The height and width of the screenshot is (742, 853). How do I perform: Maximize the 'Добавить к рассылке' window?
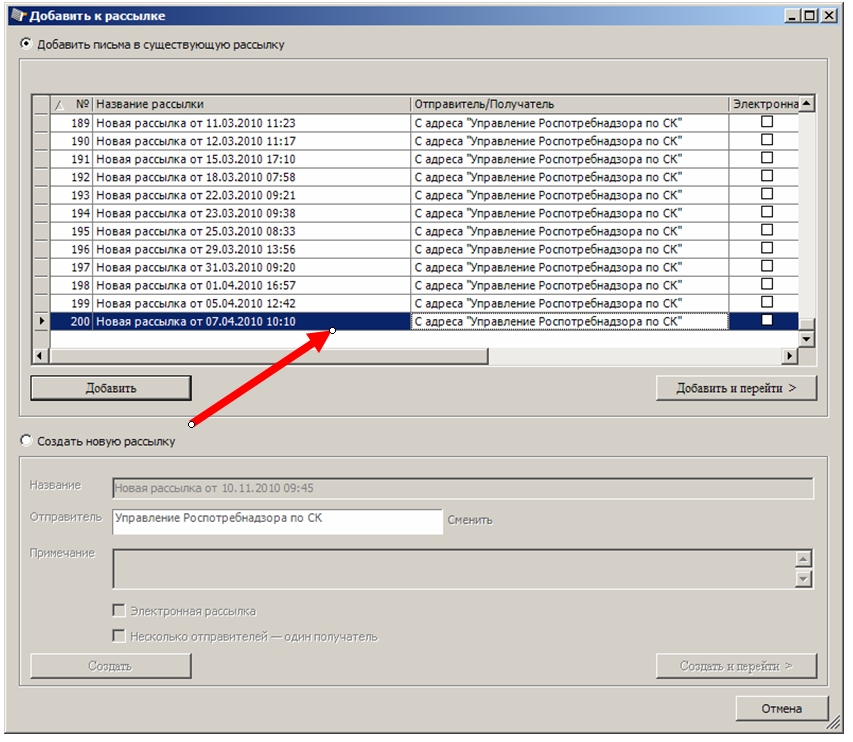[811, 15]
